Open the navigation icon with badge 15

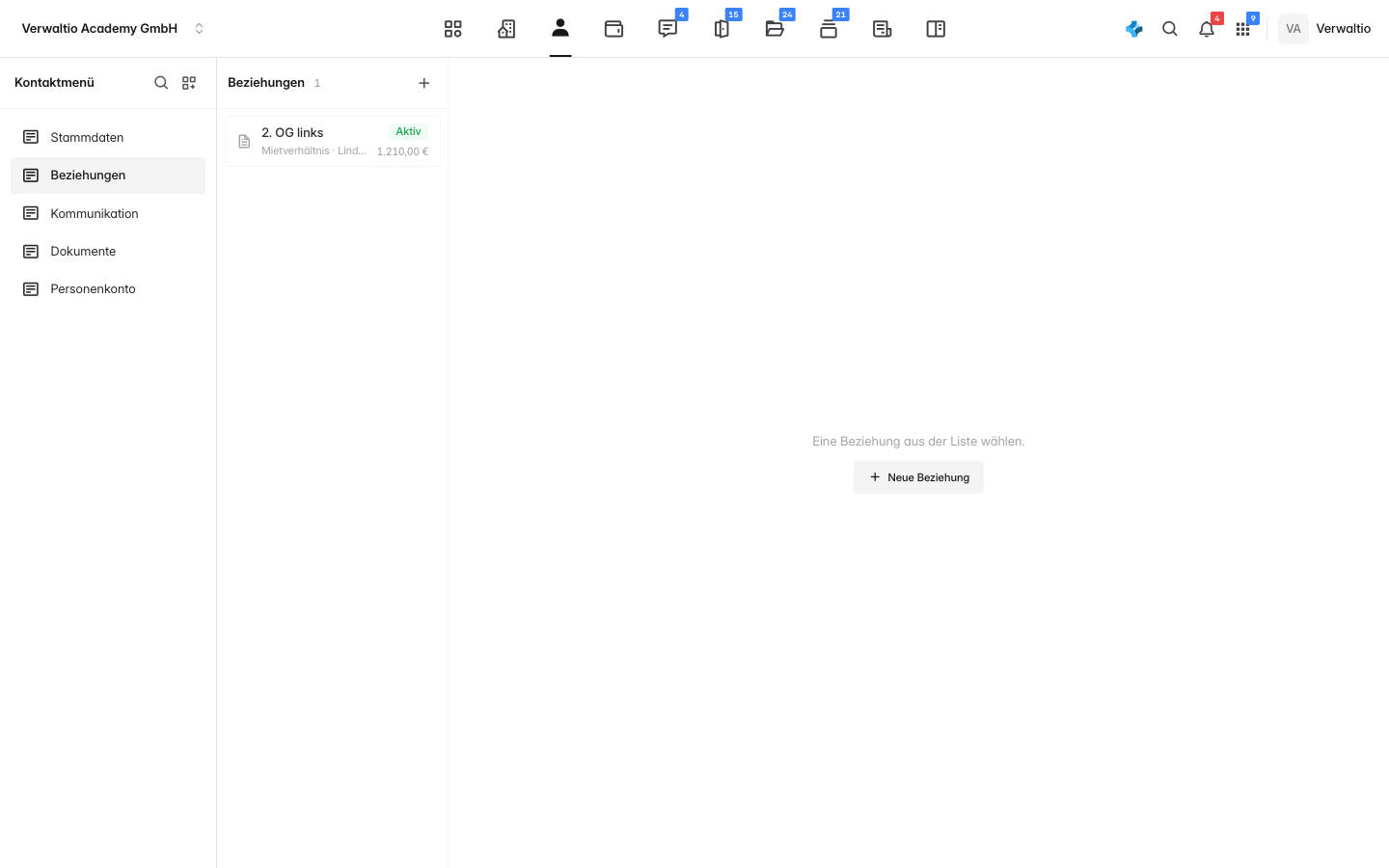click(722, 29)
